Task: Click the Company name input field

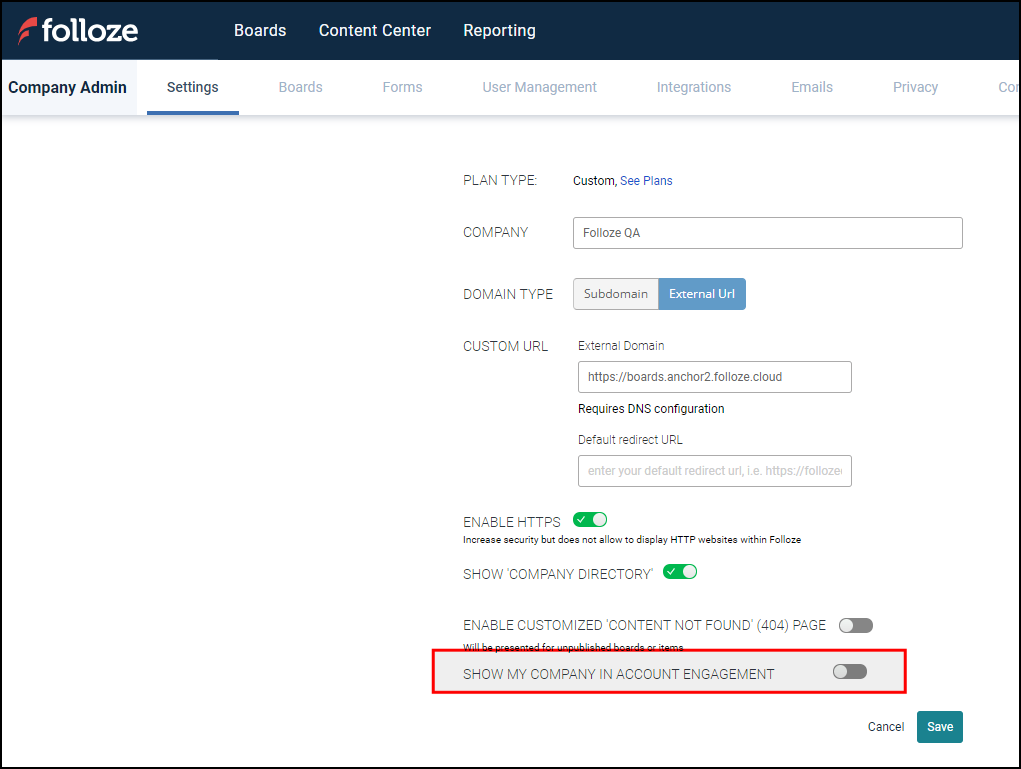Action: 767,233
